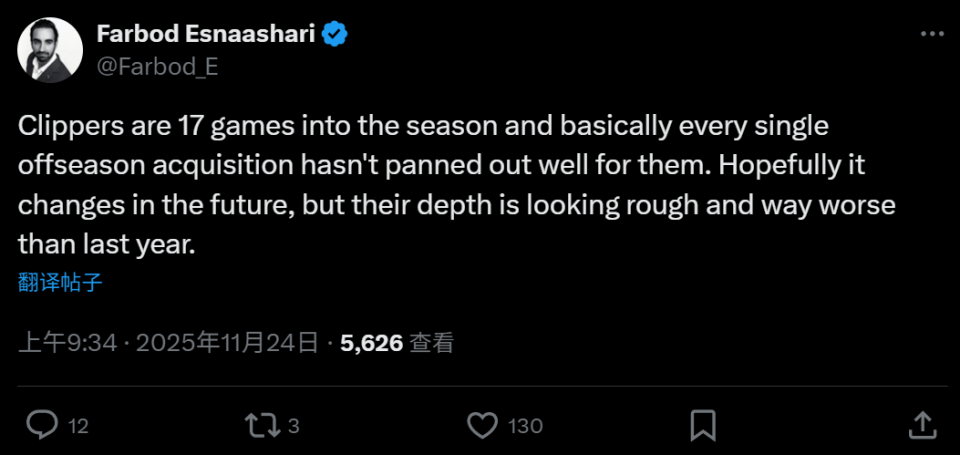Click the 5,626 view count number

tap(371, 343)
